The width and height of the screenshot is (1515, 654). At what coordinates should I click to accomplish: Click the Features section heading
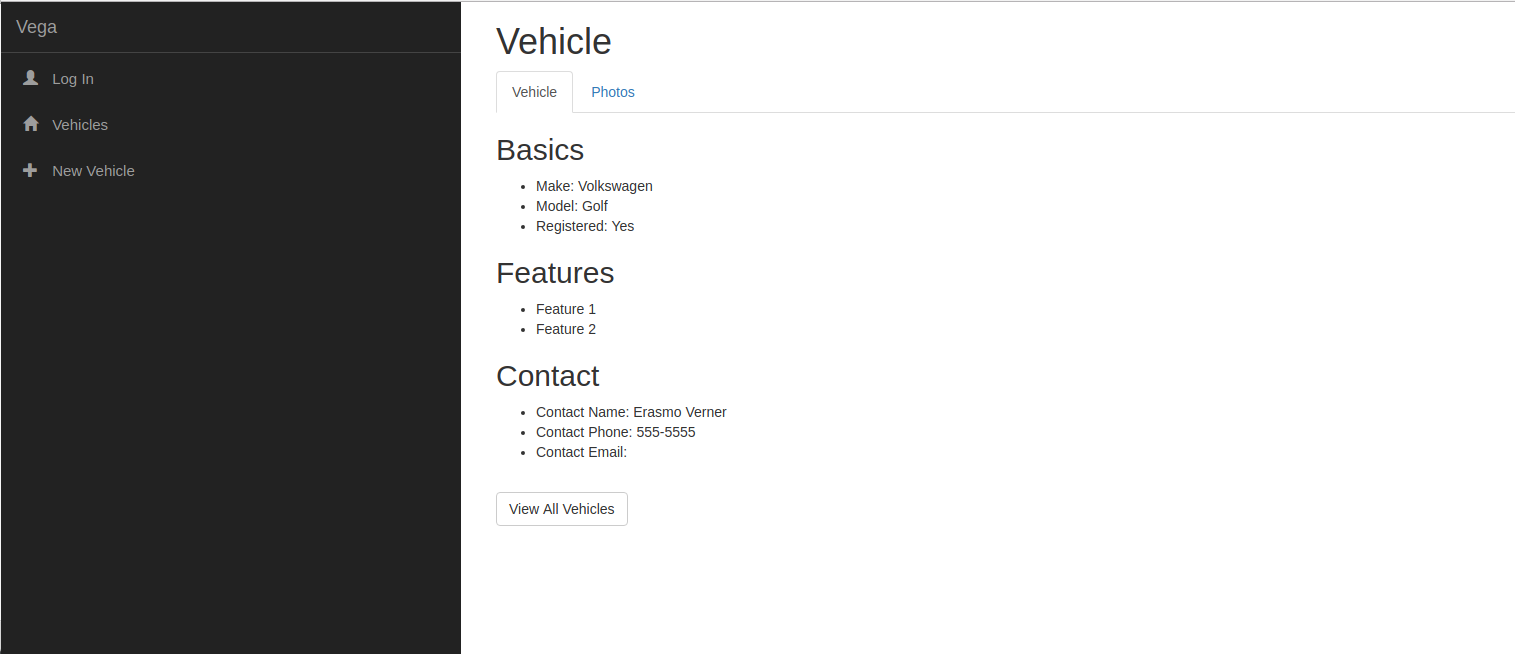pos(555,272)
